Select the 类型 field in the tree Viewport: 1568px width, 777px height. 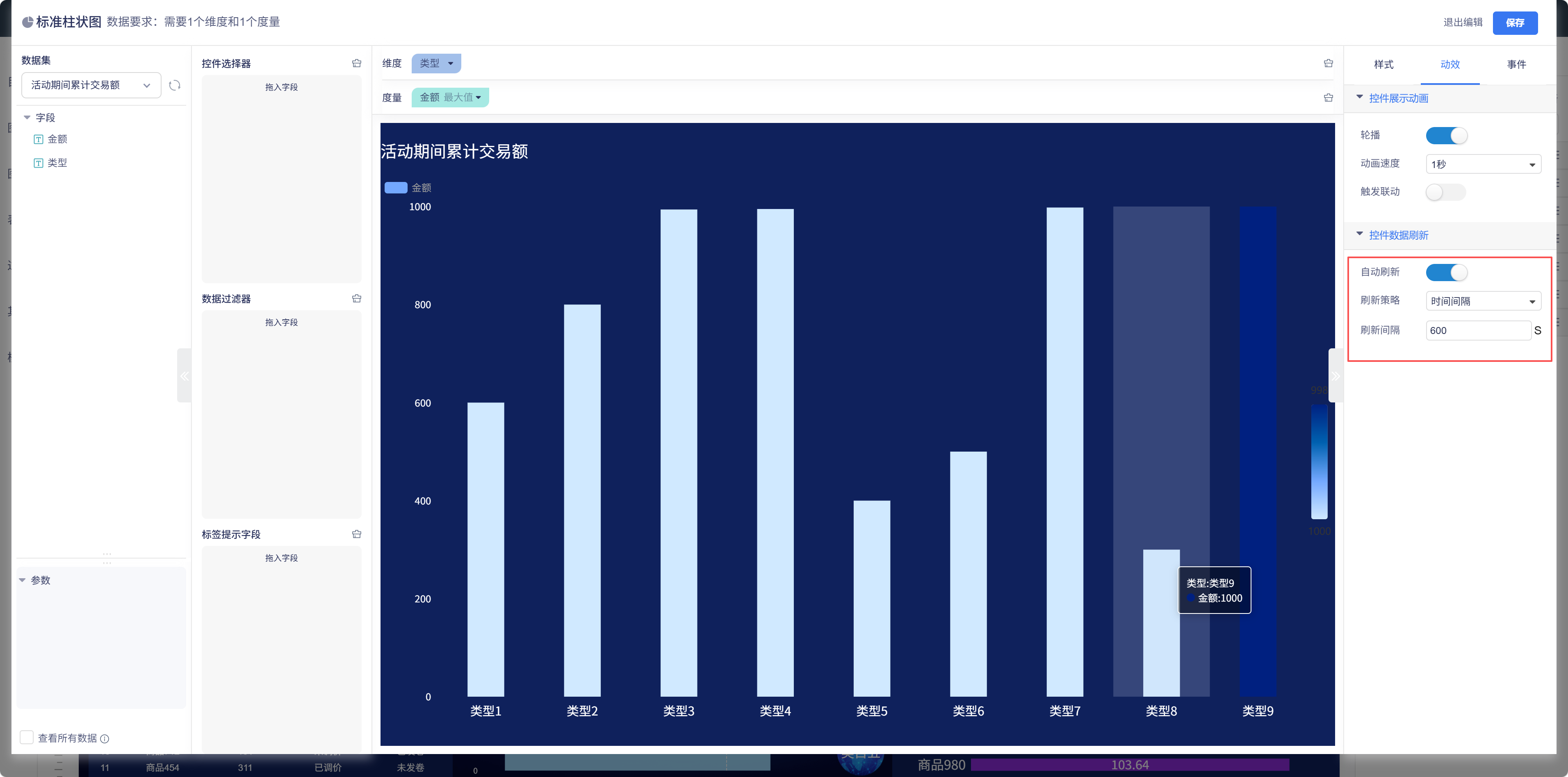[57, 163]
